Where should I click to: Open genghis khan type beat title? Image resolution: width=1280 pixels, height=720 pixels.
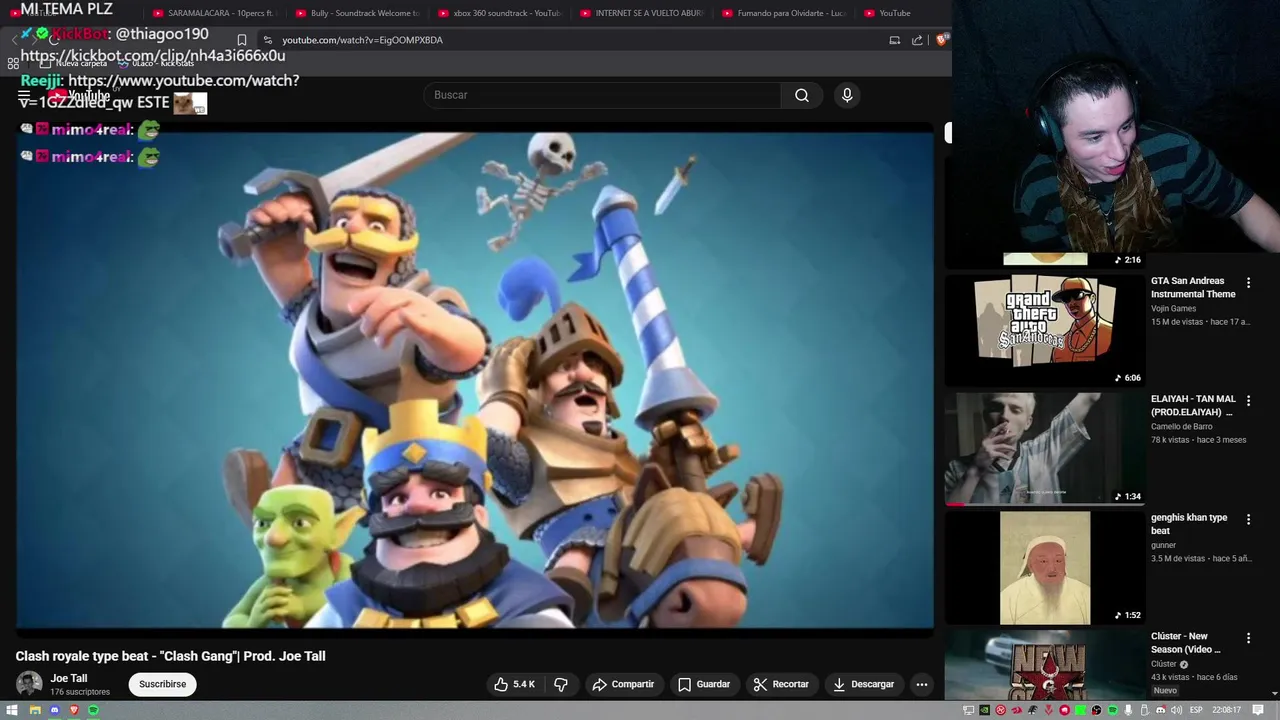[1189, 524]
